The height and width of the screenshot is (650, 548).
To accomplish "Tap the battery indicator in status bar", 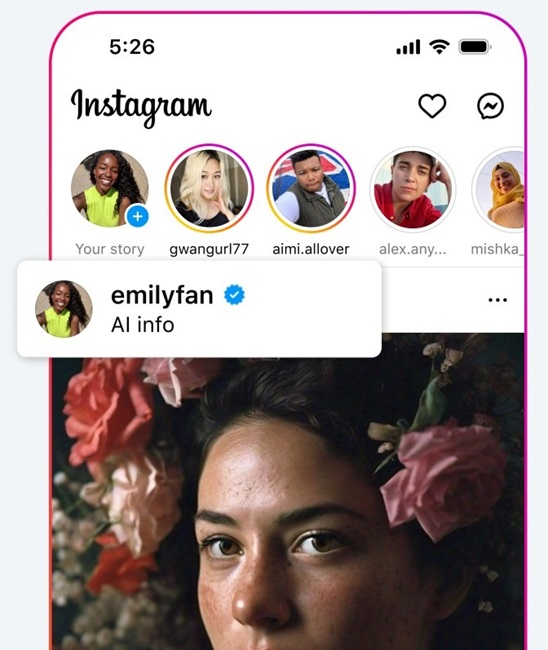I will 475,46.
